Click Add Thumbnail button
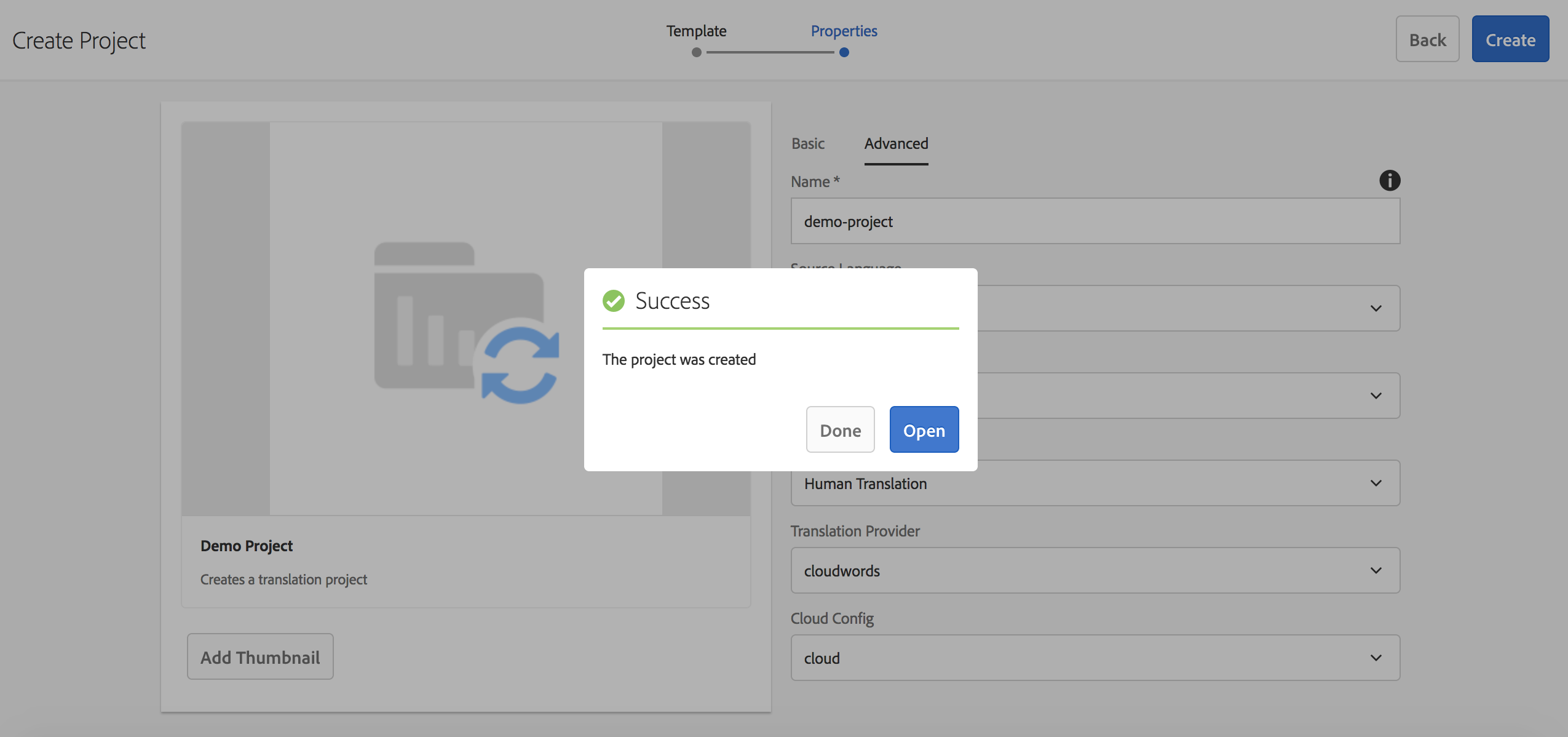The image size is (1568, 737). pyautogui.click(x=260, y=657)
